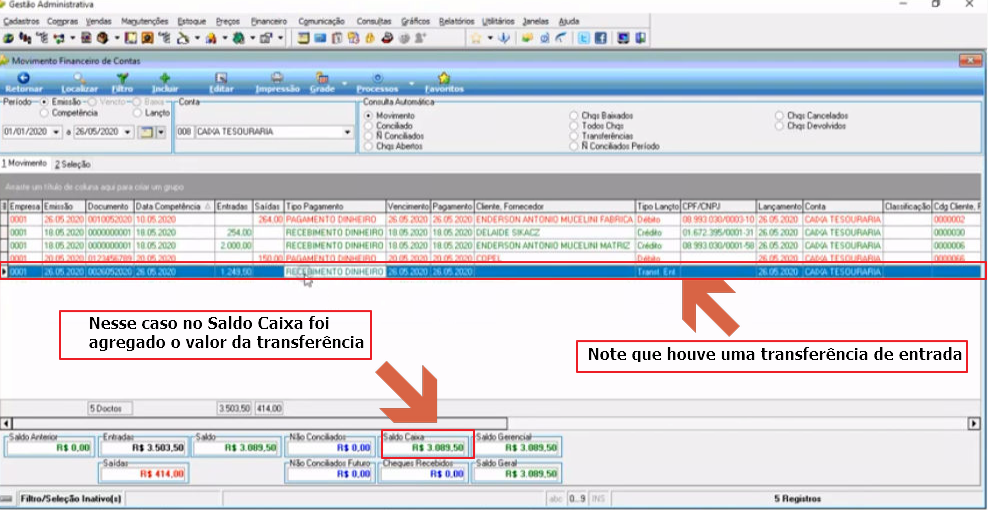Click the Cliente, Fornecedor column header
This screenshot has width=988, height=510.
tap(554, 206)
